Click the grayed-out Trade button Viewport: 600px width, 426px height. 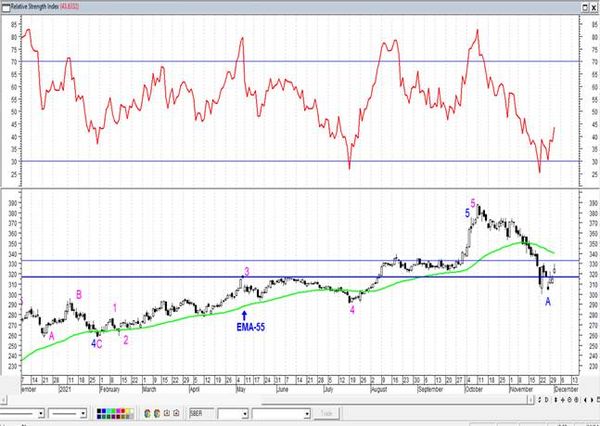pos(326,413)
